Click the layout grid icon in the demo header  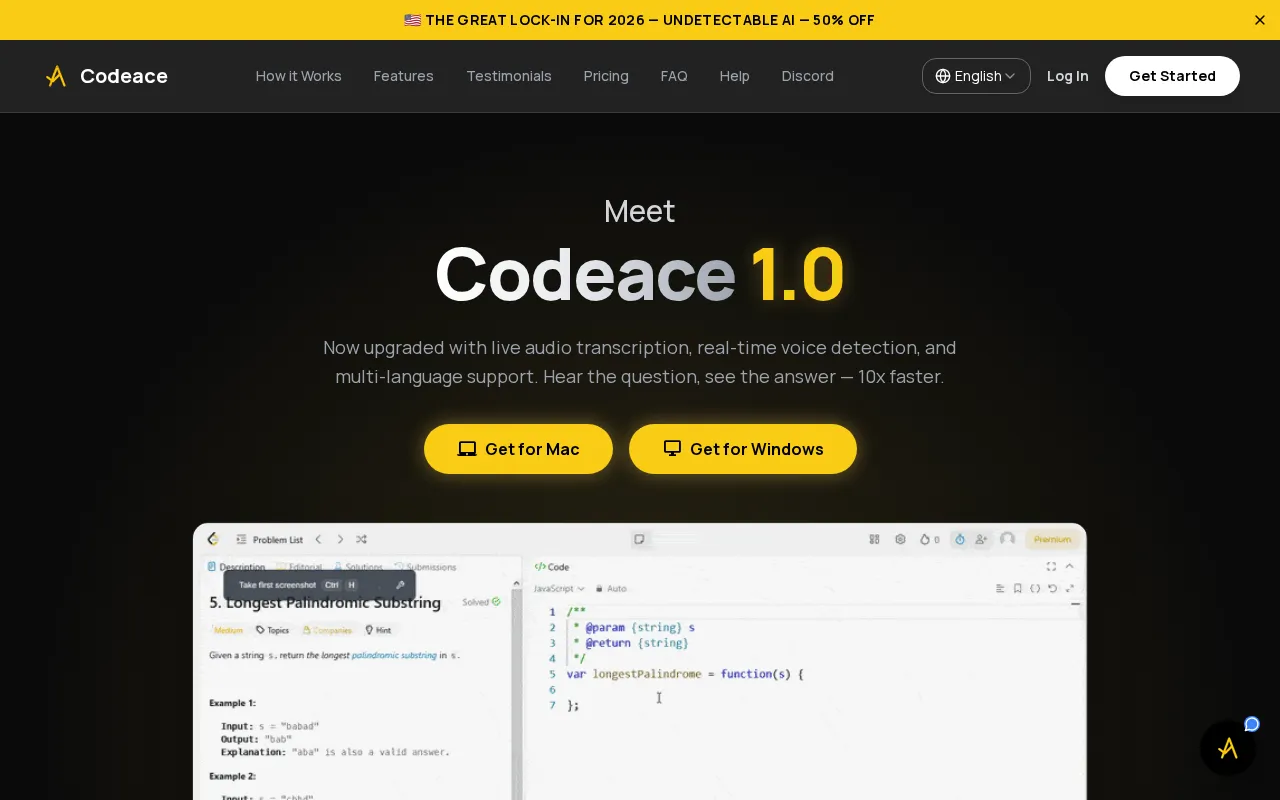click(x=874, y=539)
